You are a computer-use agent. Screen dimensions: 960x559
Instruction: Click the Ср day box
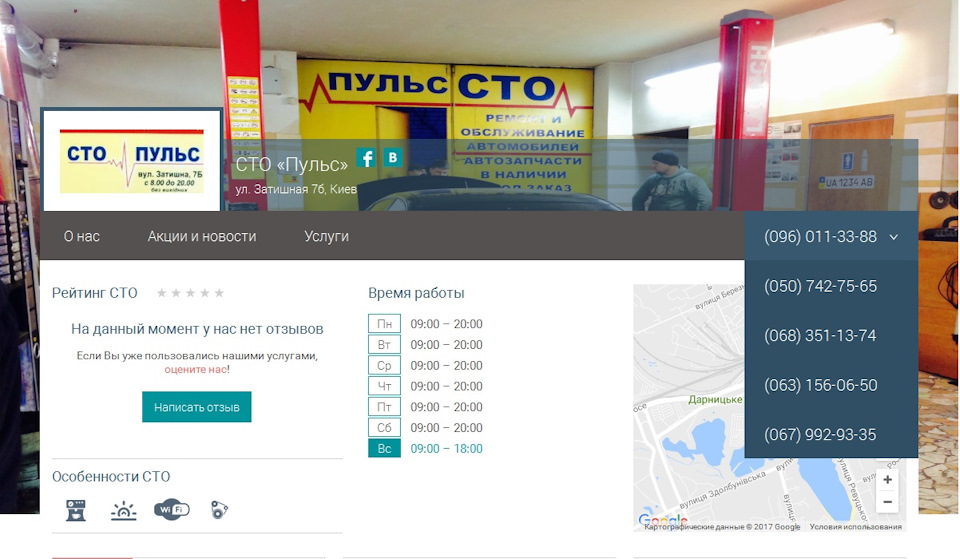384,366
